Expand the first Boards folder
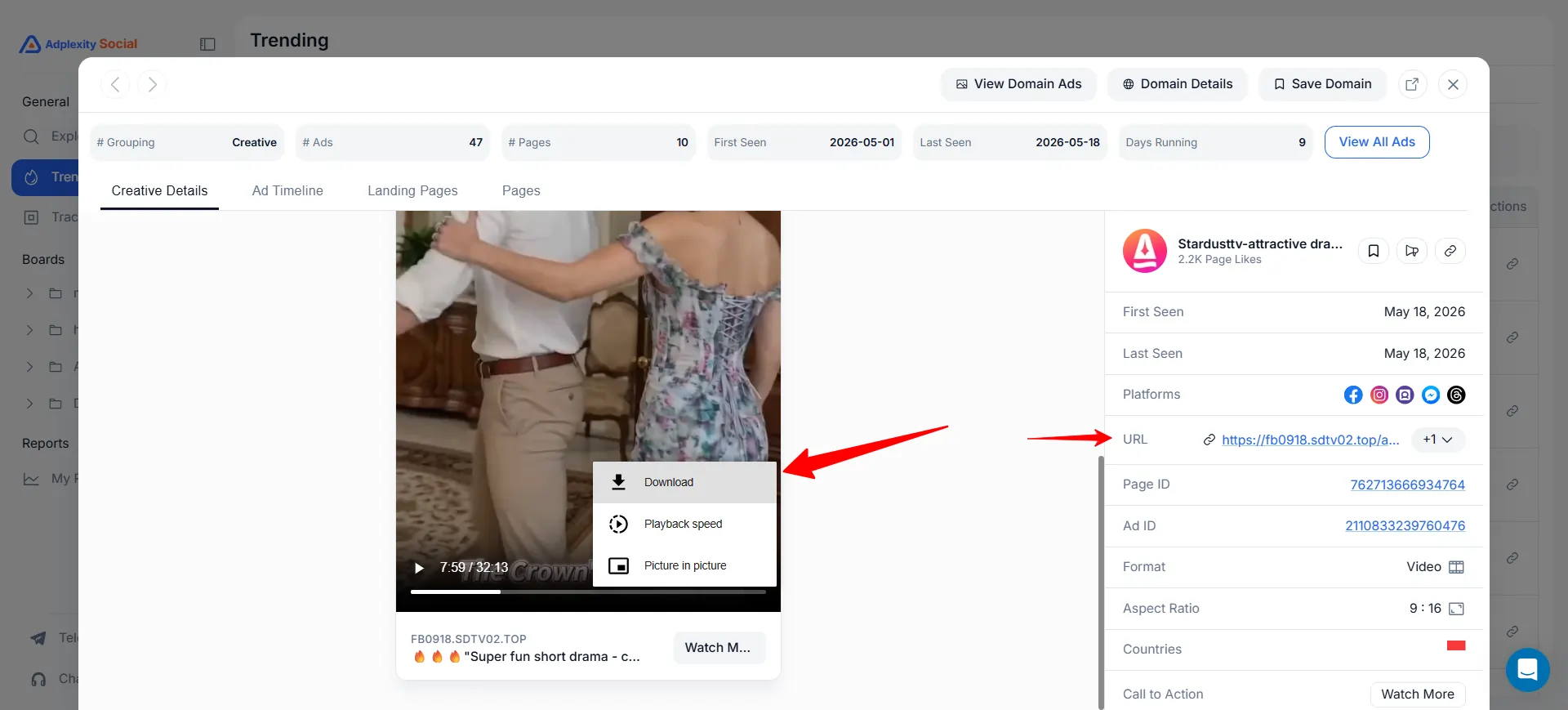The width and height of the screenshot is (1568, 710). pos(29,293)
